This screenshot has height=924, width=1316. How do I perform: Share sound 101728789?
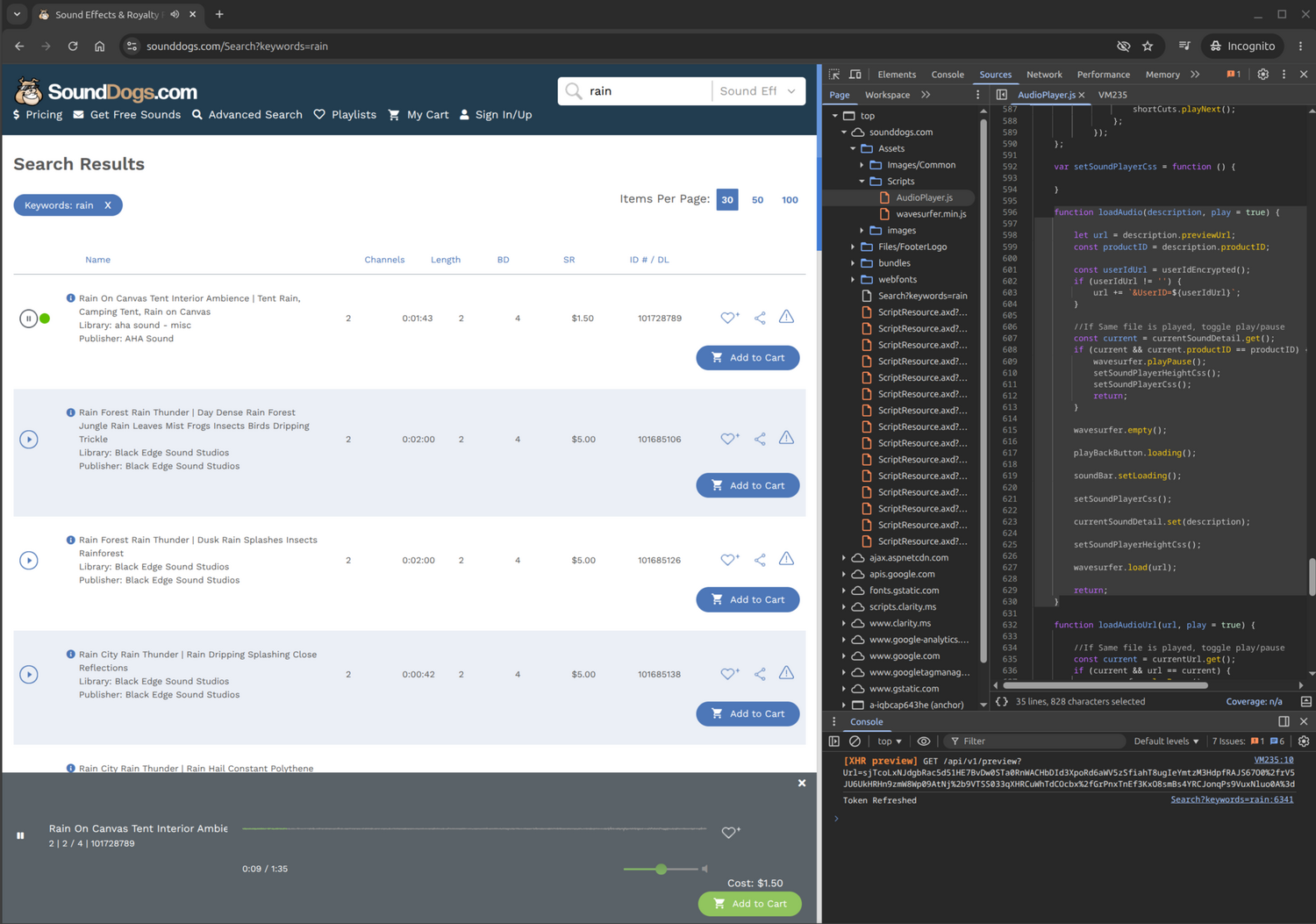pos(760,318)
